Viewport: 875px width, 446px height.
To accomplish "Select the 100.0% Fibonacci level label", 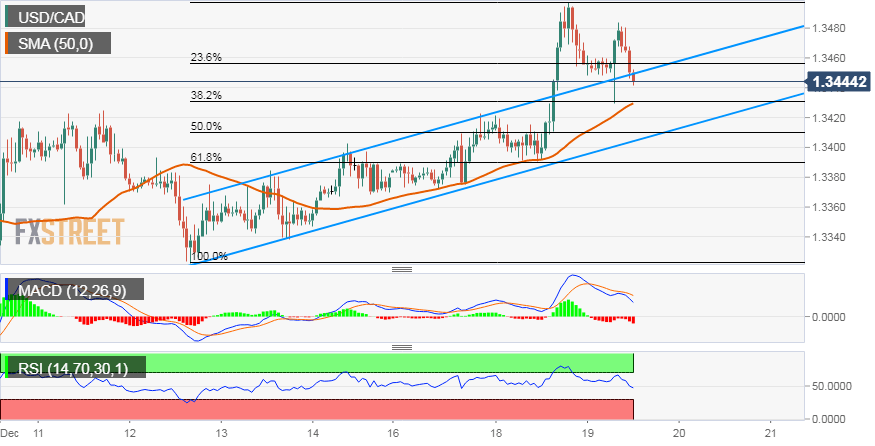I will pos(209,256).
